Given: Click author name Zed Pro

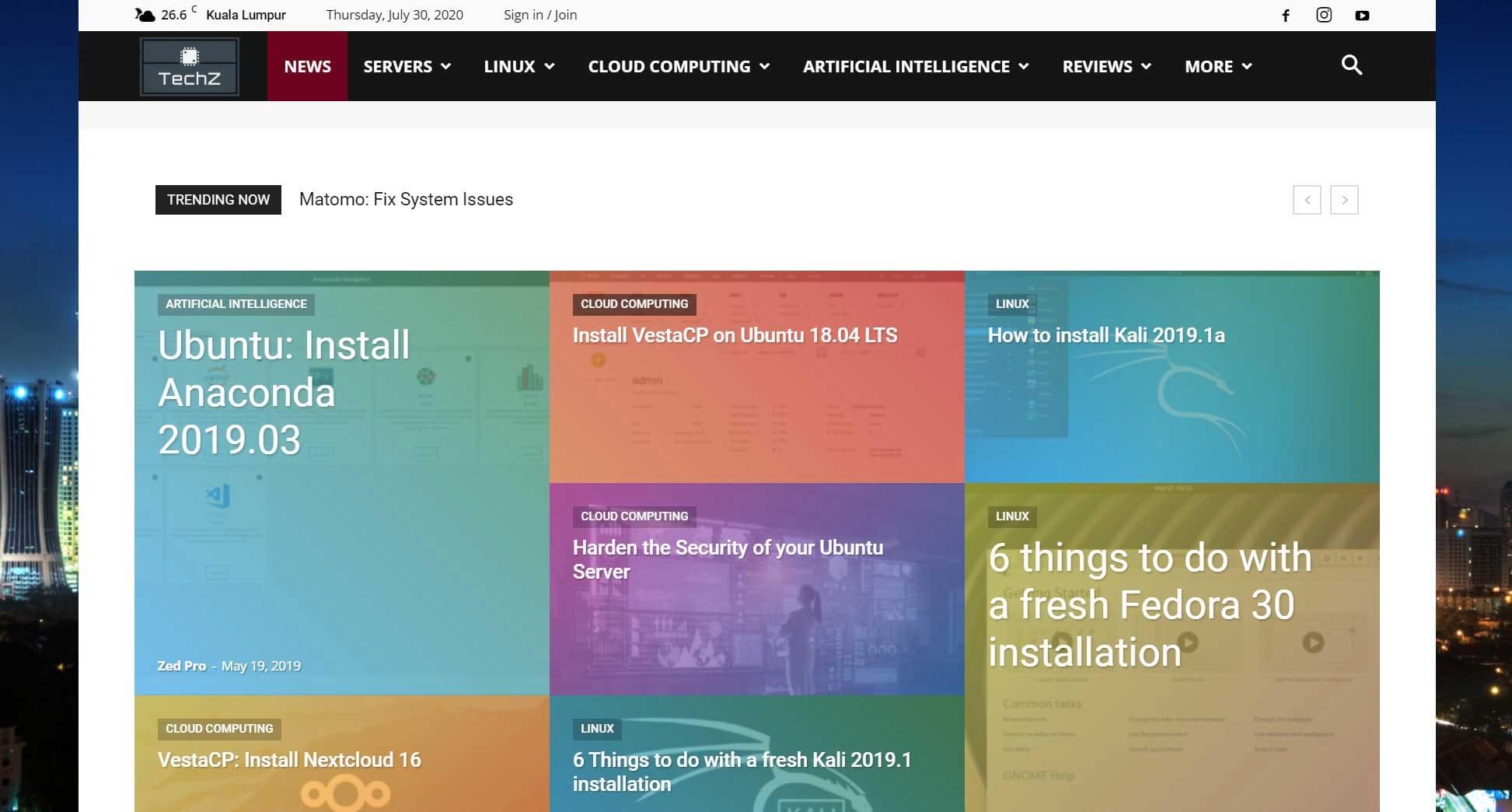Looking at the screenshot, I should [182, 666].
